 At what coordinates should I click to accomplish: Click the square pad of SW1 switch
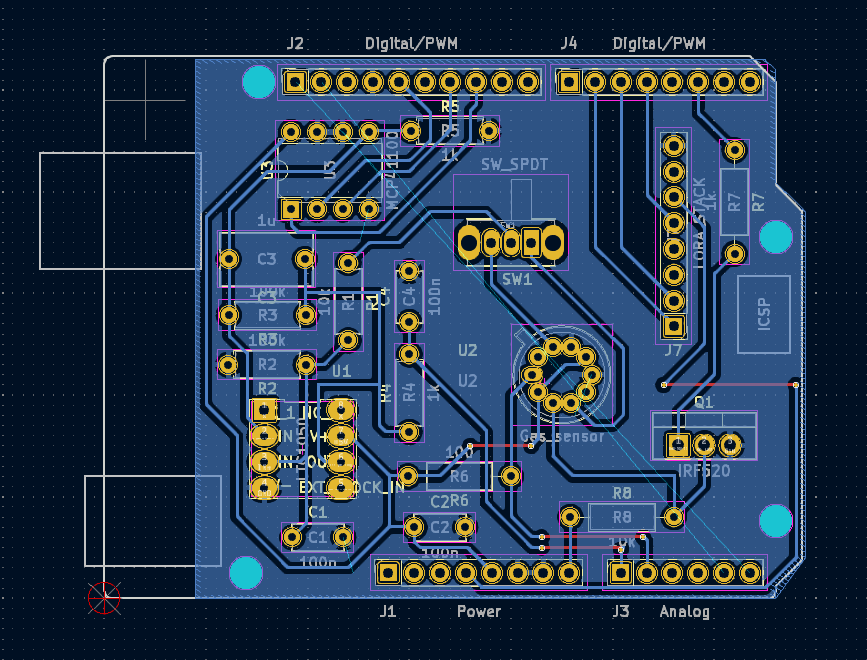tap(531, 242)
